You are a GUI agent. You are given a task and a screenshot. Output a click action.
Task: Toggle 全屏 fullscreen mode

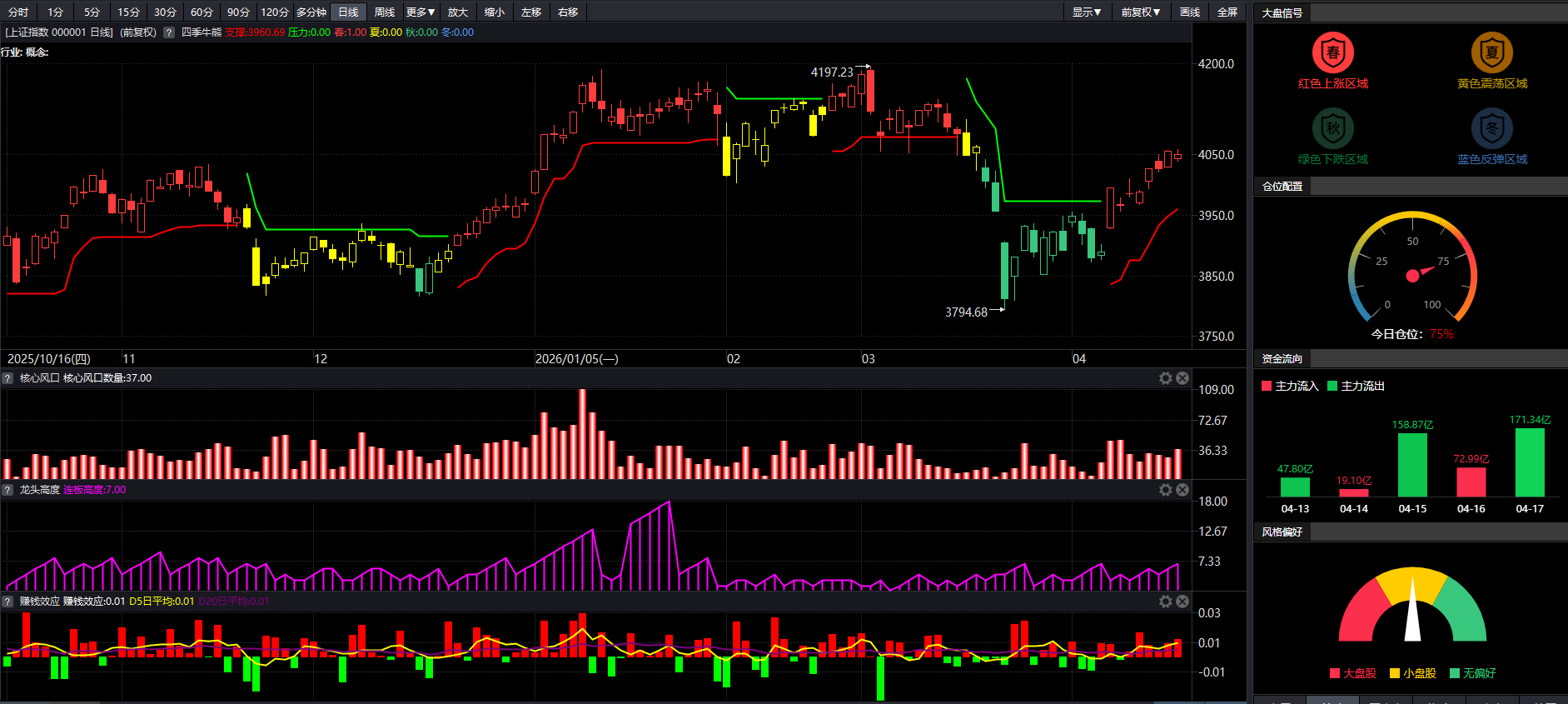point(1227,12)
